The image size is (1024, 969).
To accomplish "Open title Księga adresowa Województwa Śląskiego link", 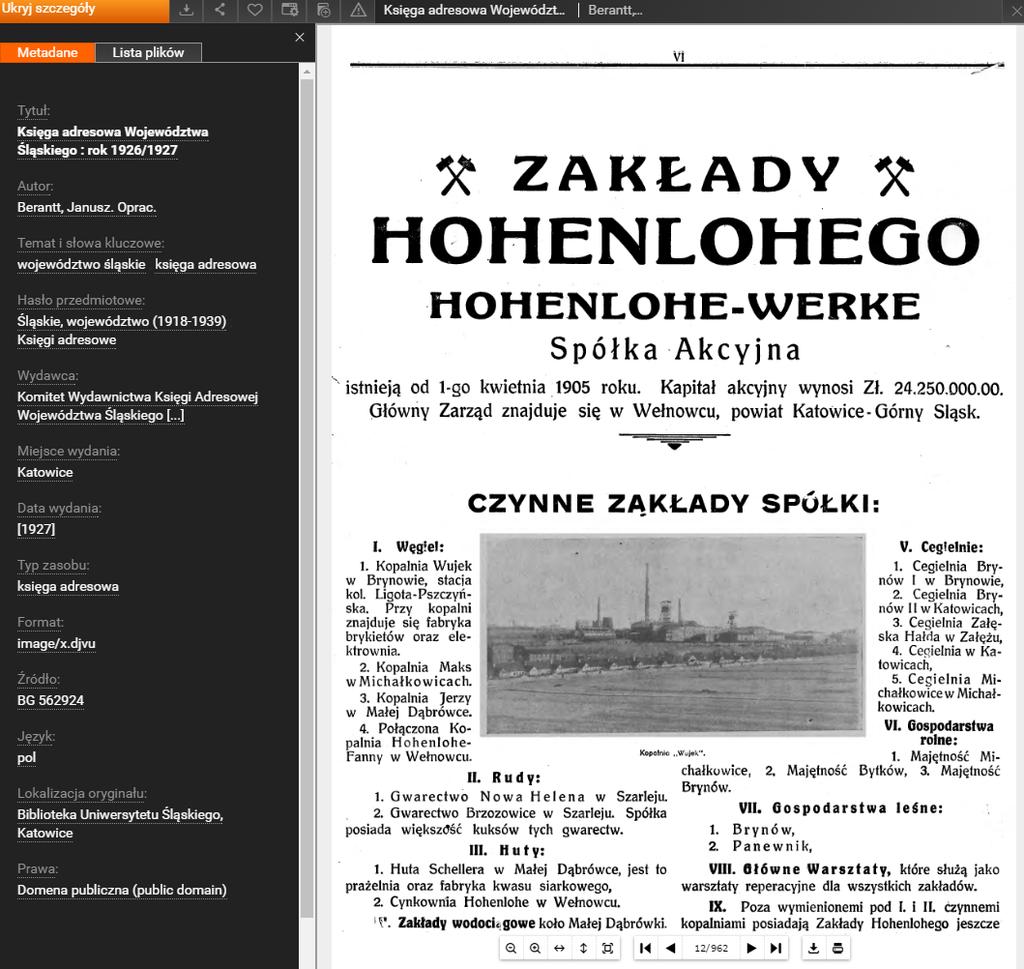I will (x=112, y=141).
